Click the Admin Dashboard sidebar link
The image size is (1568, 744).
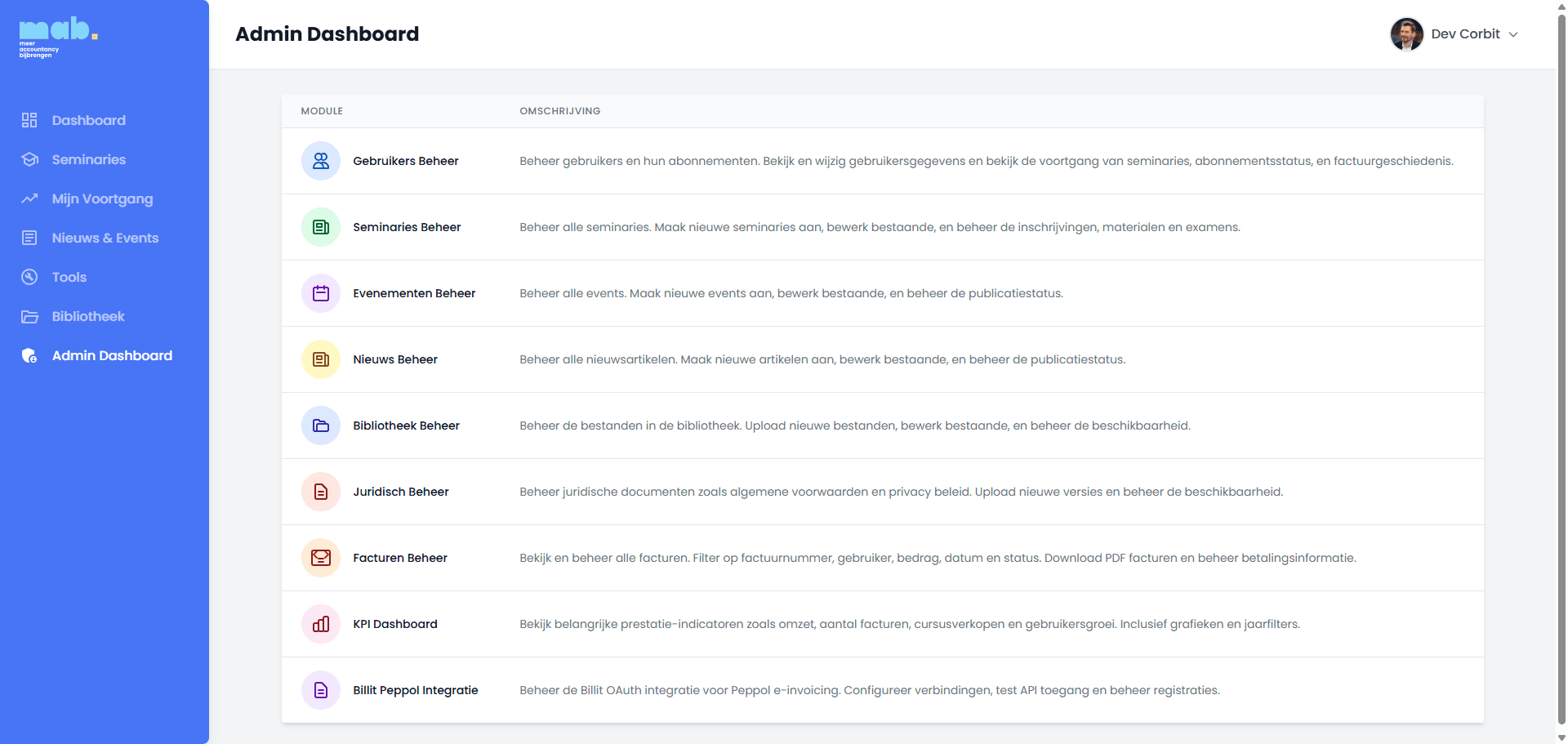point(112,355)
